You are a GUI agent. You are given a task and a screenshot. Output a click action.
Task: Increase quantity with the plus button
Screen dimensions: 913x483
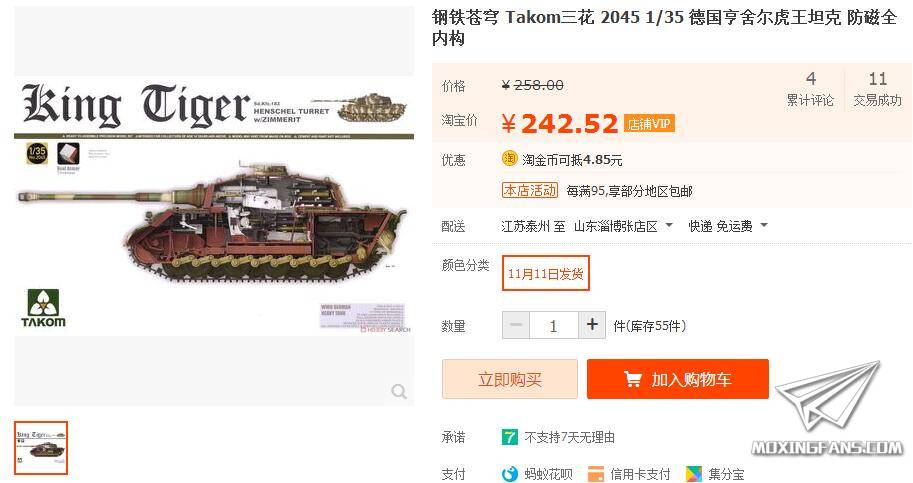(x=592, y=325)
